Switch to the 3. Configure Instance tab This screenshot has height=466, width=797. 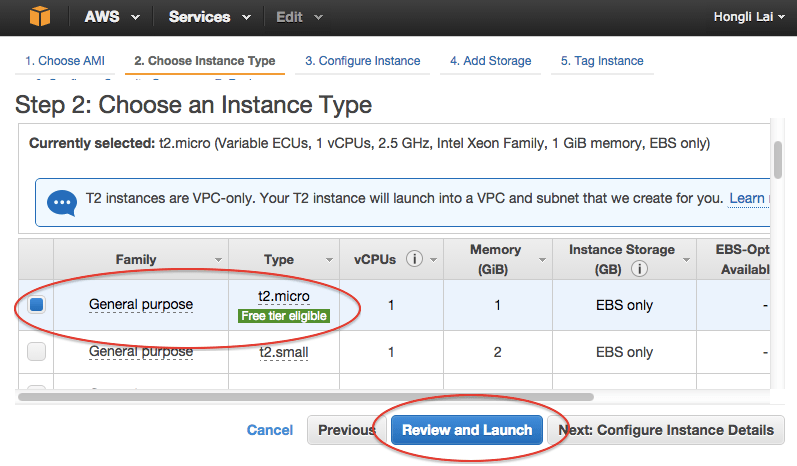362,61
